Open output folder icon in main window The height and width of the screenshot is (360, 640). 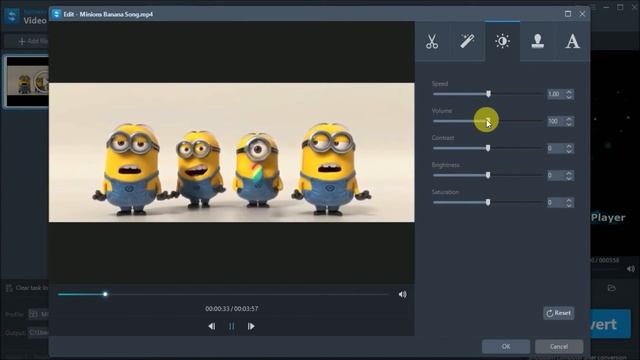click(611, 288)
